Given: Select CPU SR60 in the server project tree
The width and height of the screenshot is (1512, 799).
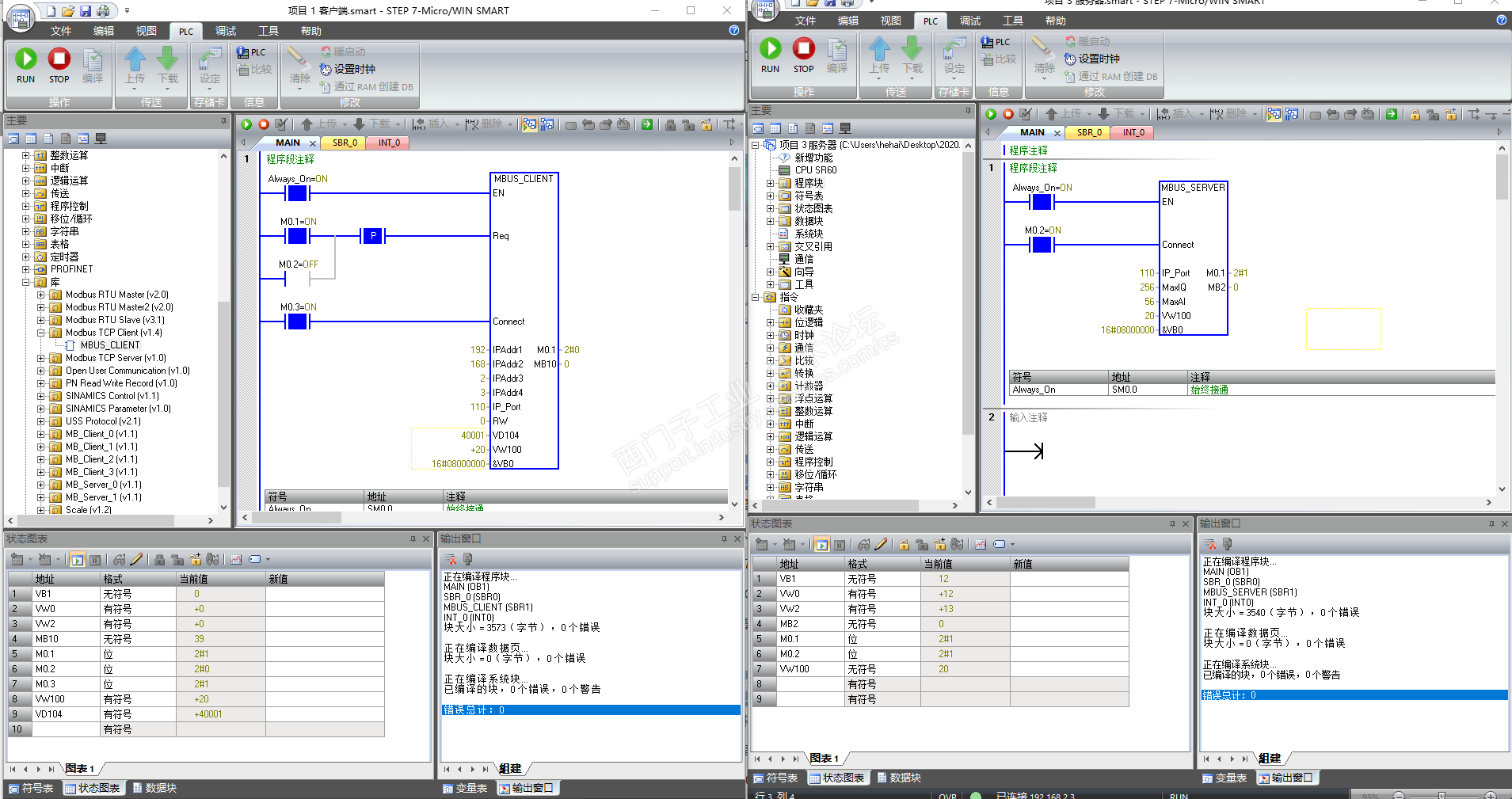Looking at the screenshot, I should click(816, 170).
